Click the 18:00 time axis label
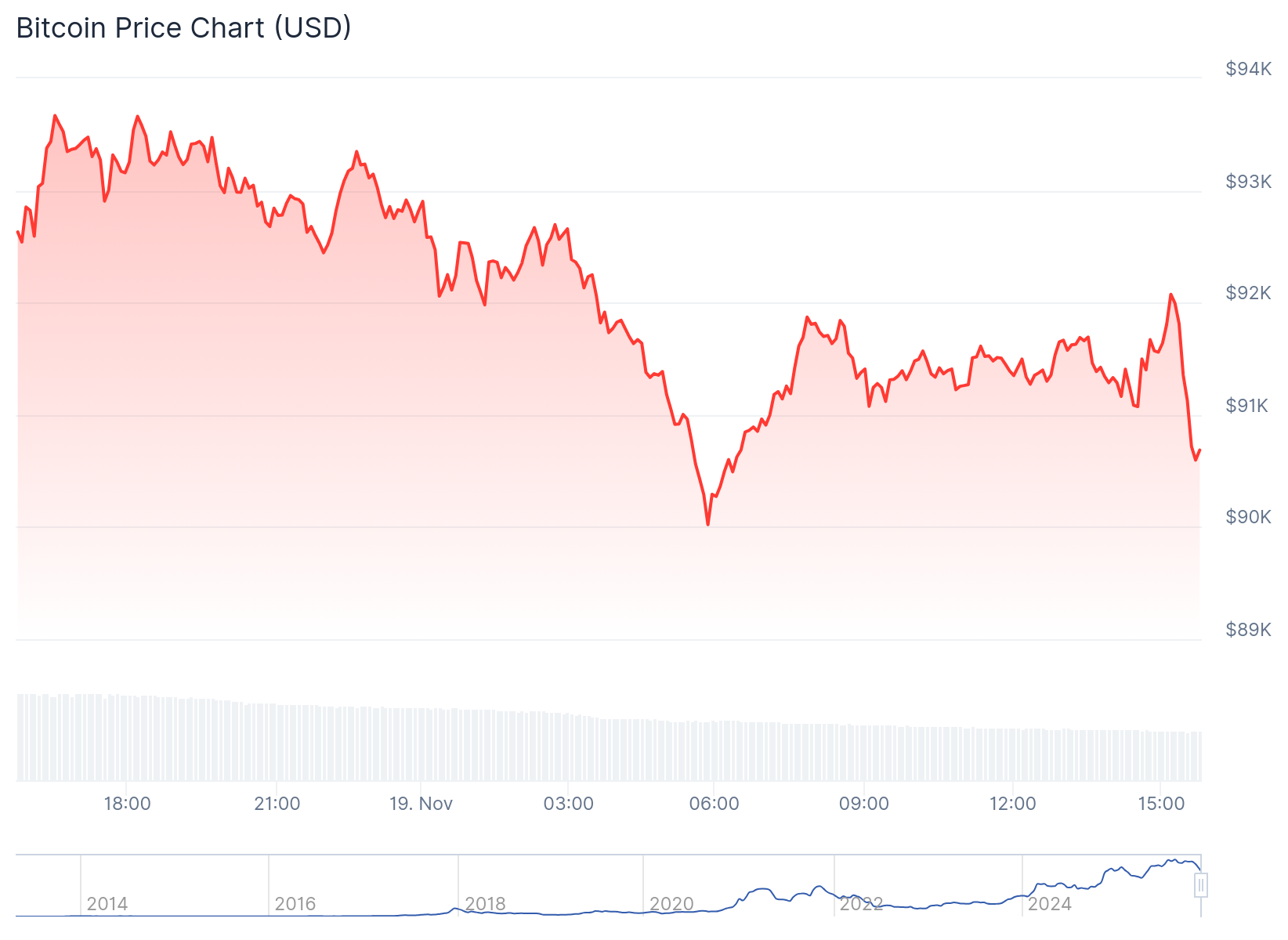The width and height of the screenshot is (1288, 940). click(x=128, y=804)
